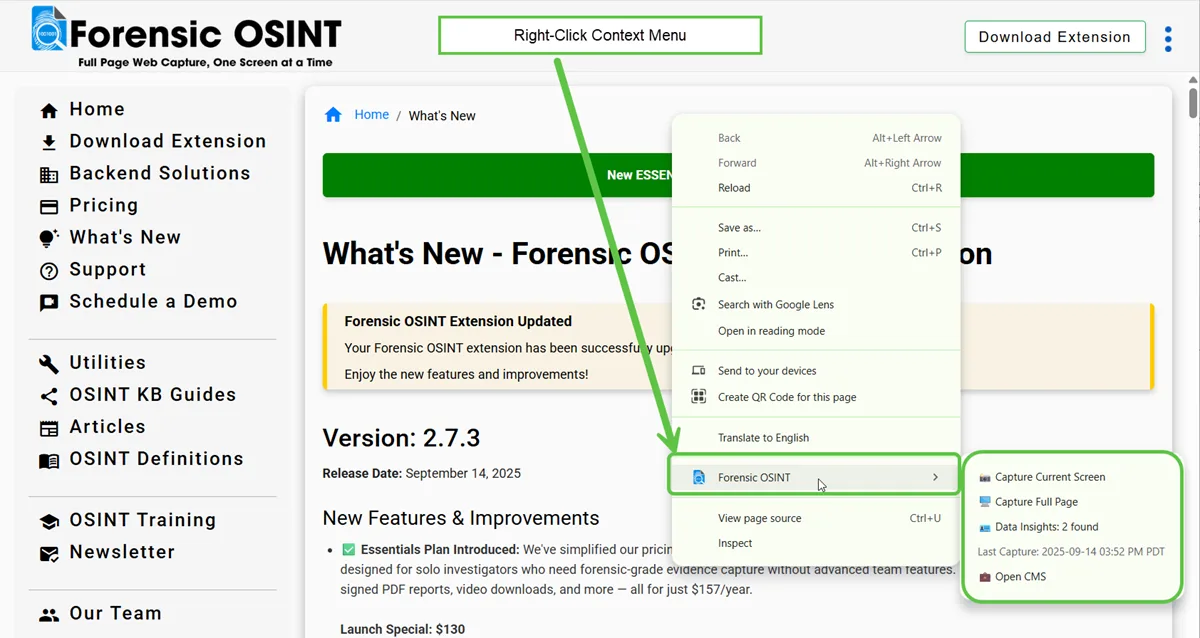The width and height of the screenshot is (1200, 638).
Task: Click the QR code icon in context menu
Action: point(699,397)
